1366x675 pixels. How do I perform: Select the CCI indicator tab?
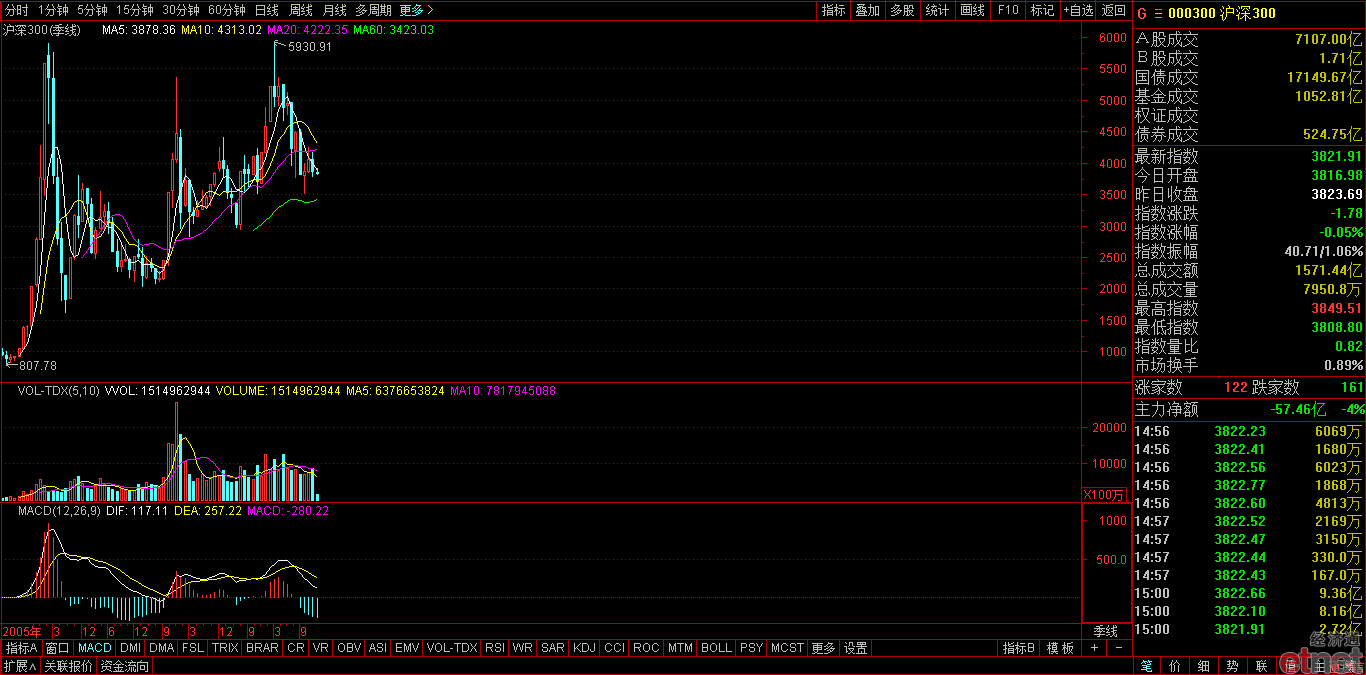(x=614, y=648)
